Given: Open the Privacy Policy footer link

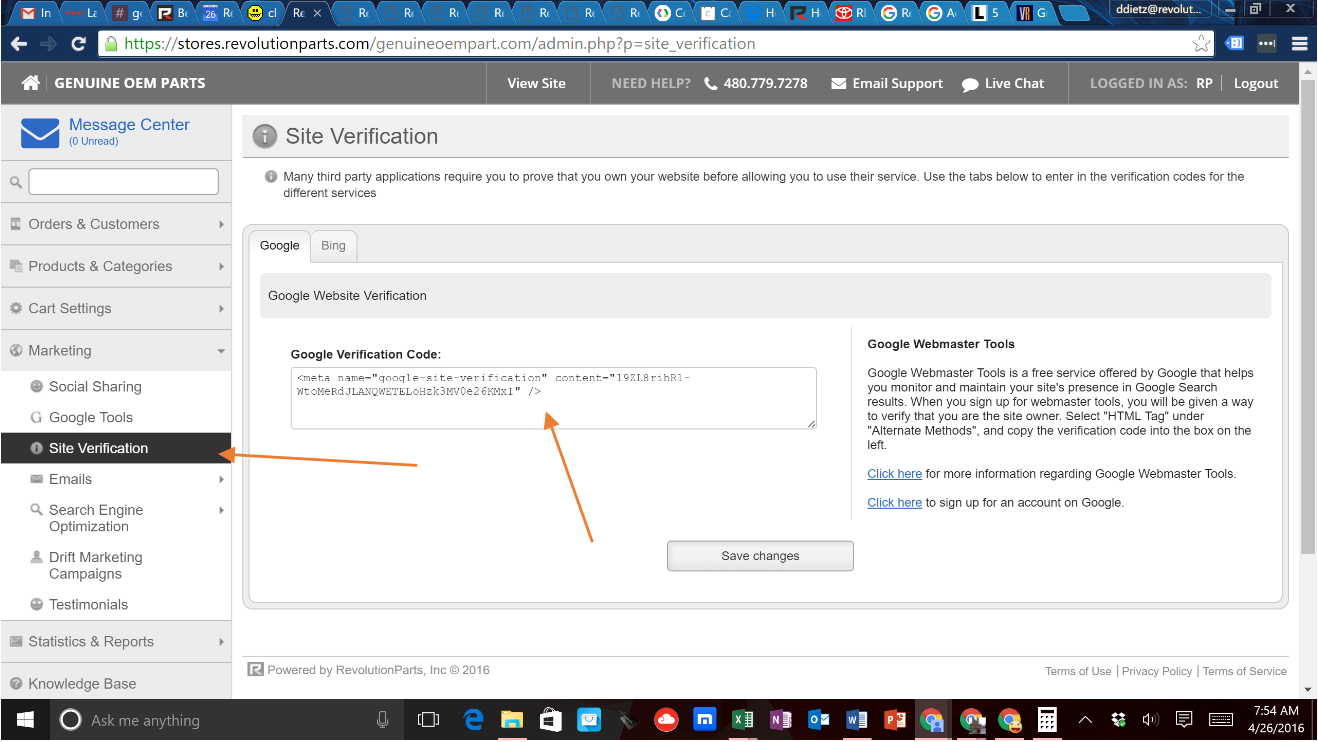Looking at the screenshot, I should [1157, 671].
